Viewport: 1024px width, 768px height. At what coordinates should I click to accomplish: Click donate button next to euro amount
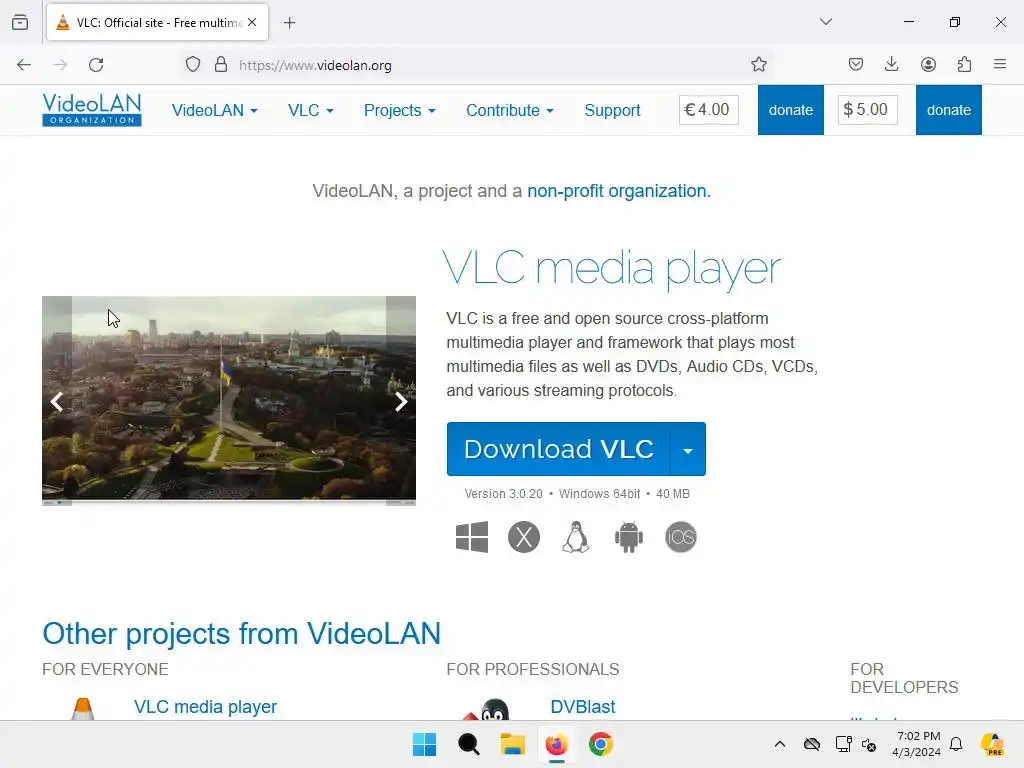791,110
